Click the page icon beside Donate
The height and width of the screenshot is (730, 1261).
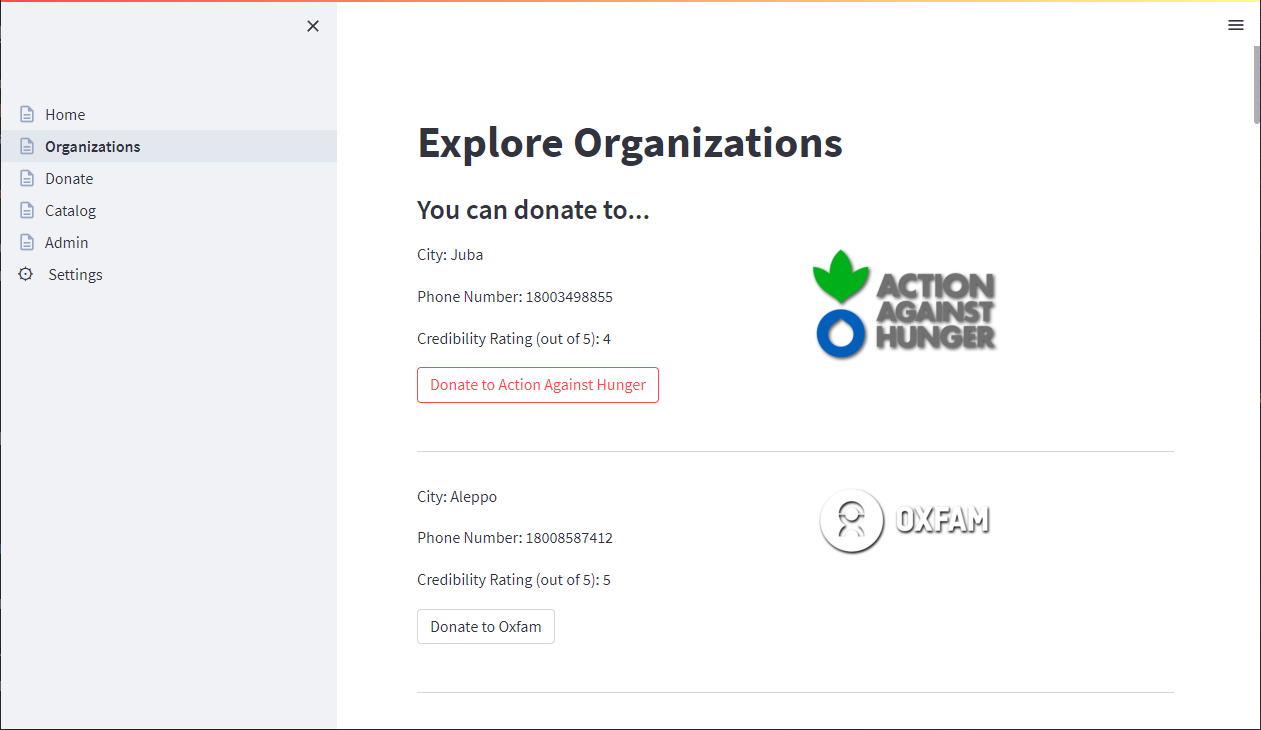coord(27,179)
